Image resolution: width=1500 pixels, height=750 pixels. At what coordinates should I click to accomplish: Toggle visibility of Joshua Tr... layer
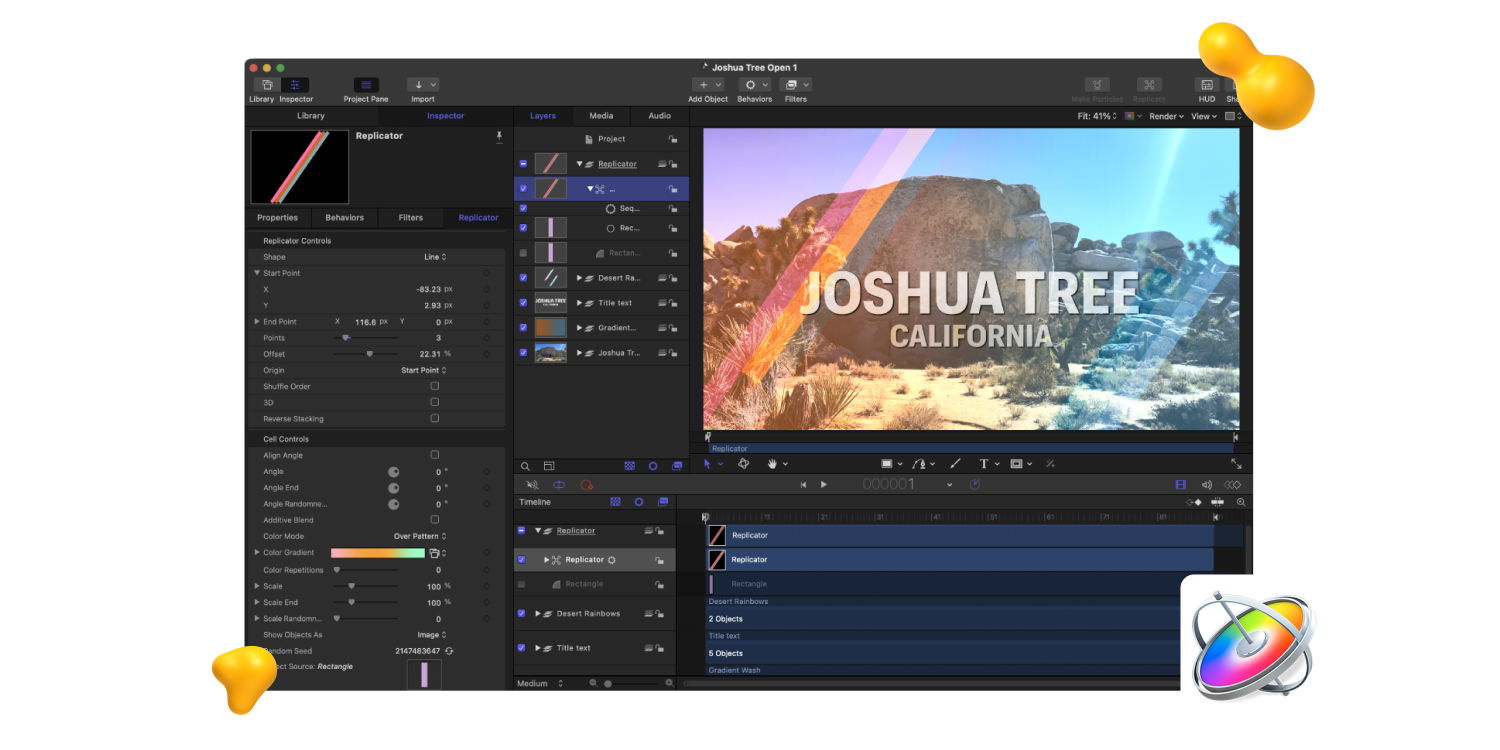click(523, 353)
